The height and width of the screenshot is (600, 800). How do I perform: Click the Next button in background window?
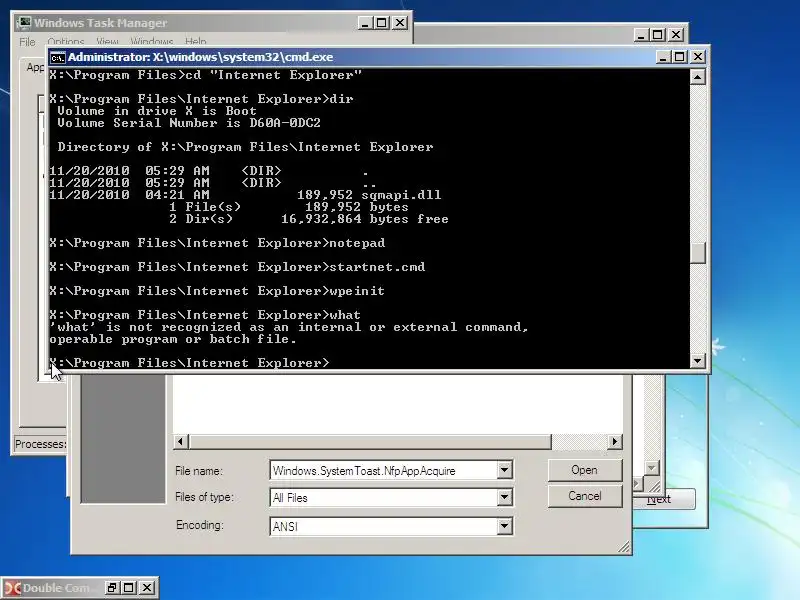point(664,499)
